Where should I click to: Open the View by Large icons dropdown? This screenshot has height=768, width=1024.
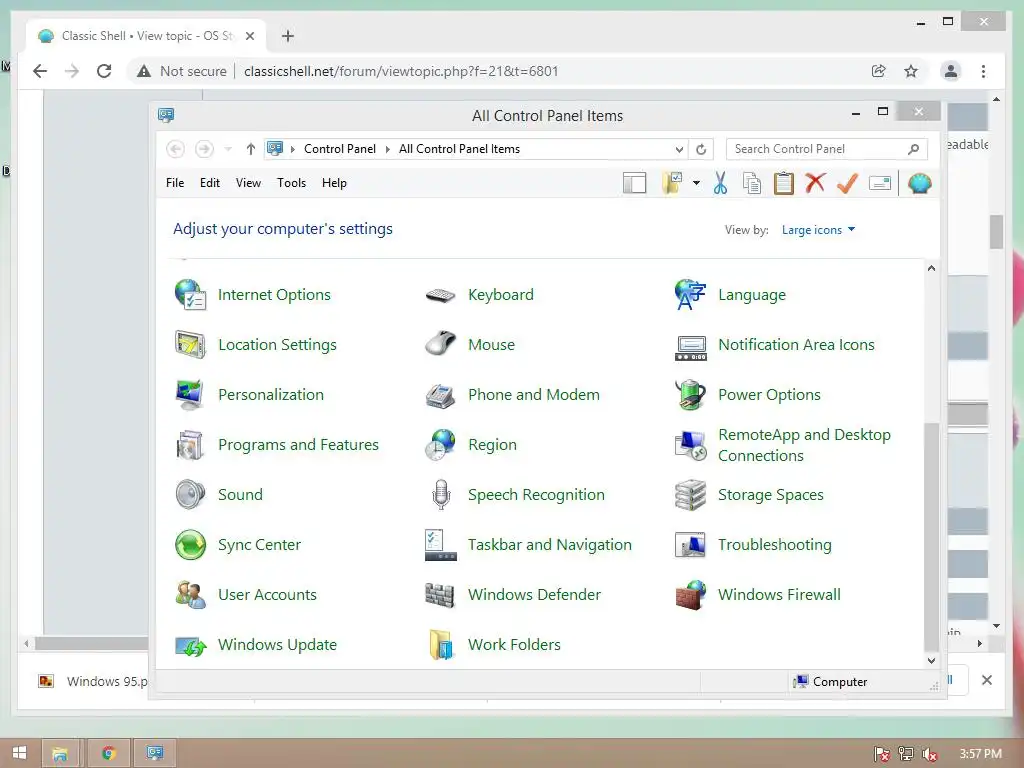818,230
